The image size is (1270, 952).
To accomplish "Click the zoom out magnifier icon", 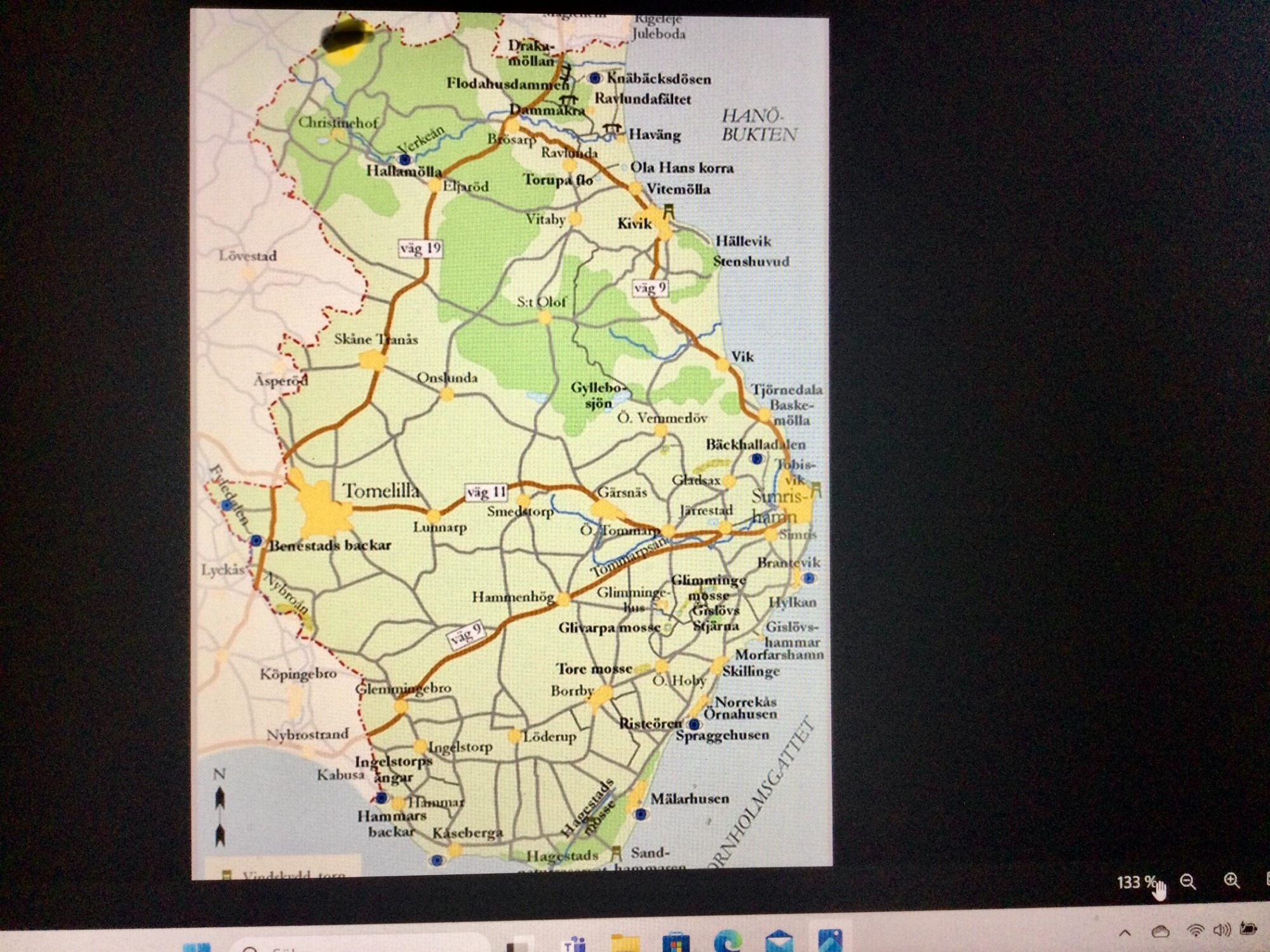I will point(1187,882).
